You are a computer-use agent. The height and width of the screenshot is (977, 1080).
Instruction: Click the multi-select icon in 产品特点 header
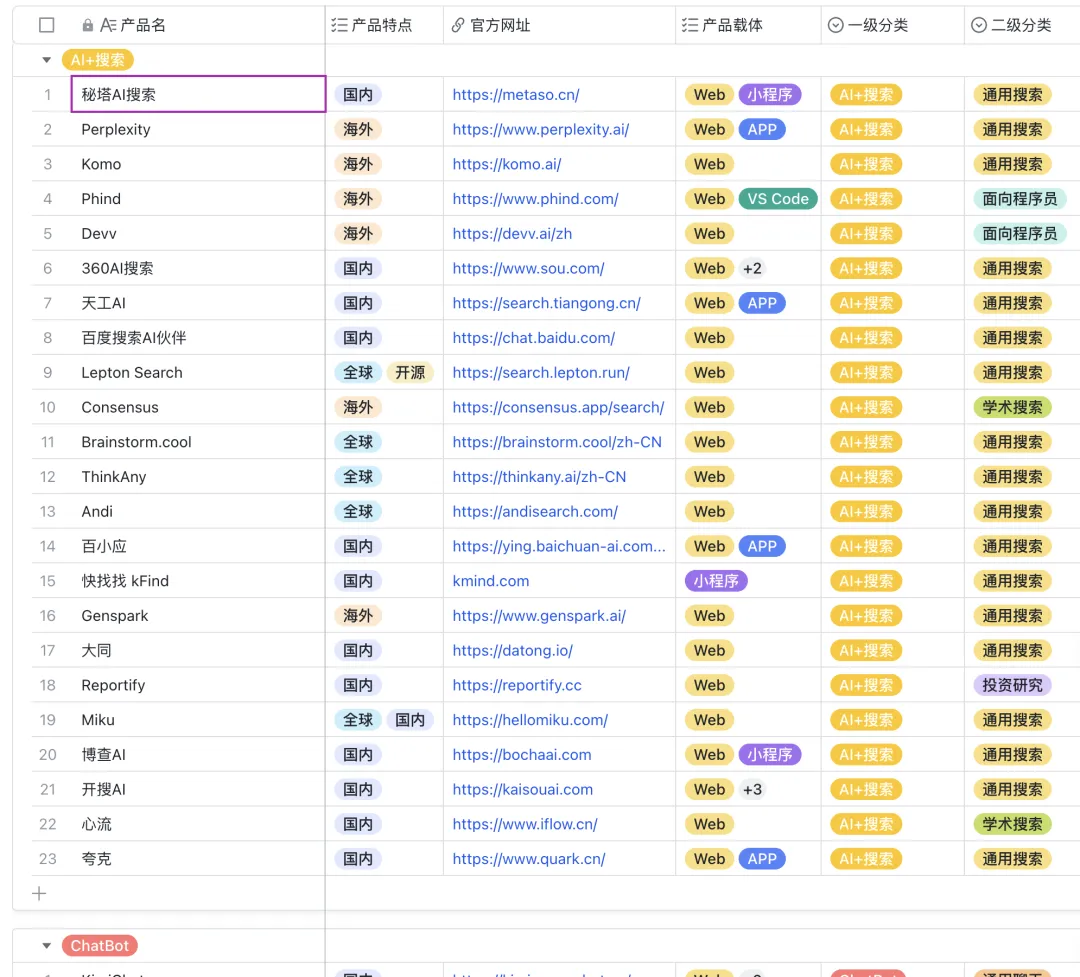[339, 25]
